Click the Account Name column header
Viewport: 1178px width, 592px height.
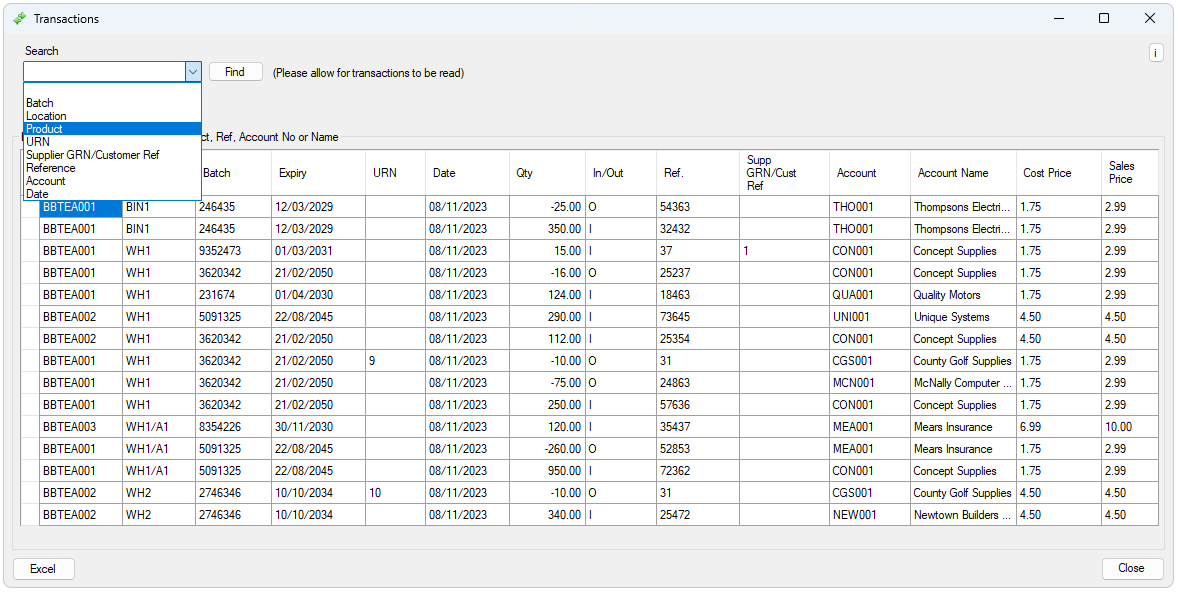[x=952, y=173]
